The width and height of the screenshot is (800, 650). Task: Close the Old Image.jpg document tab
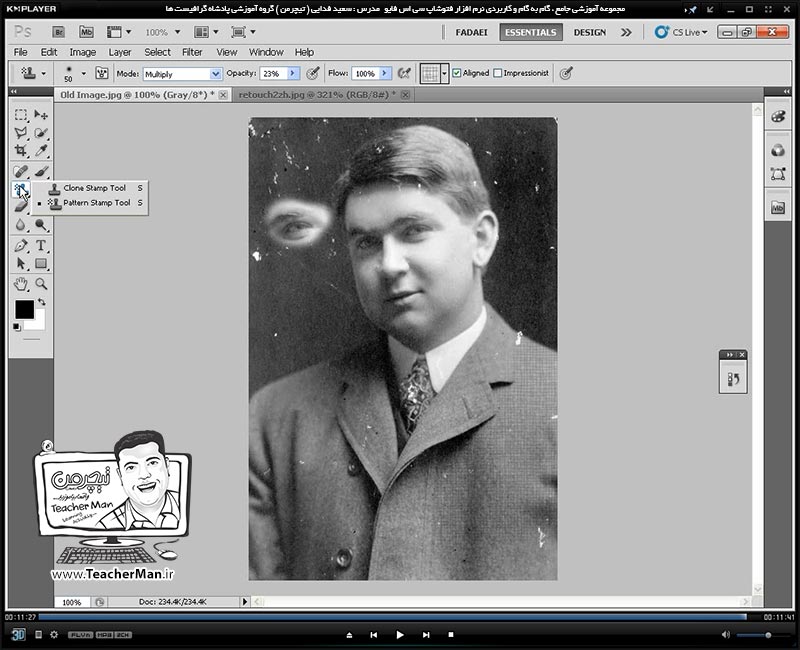(223, 95)
